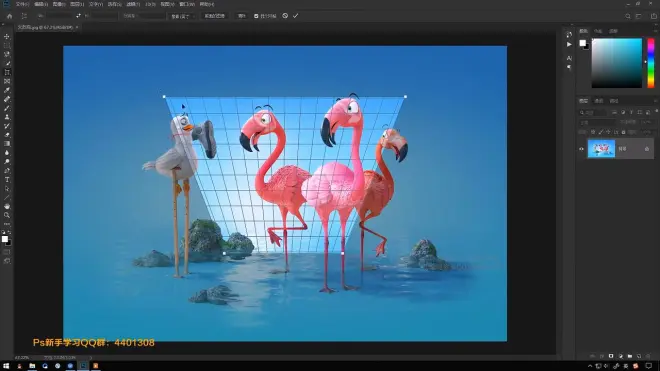Select the History Brush tool
The height and width of the screenshot is (371, 660).
point(7,126)
